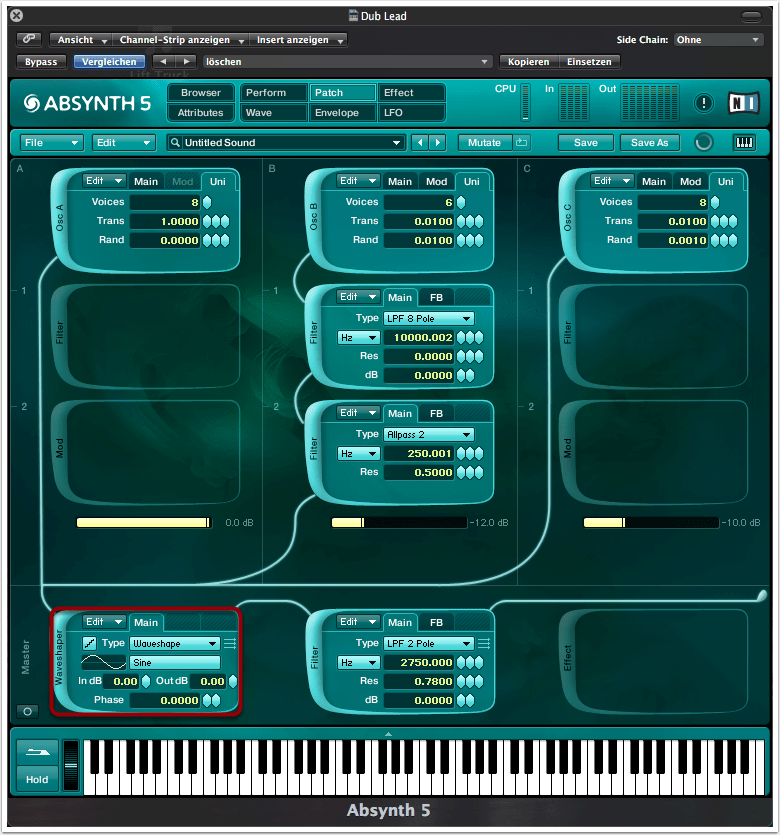Click the search magnifier beside Untitled Sound
Viewport: 780px width, 835px height.
[x=175, y=142]
